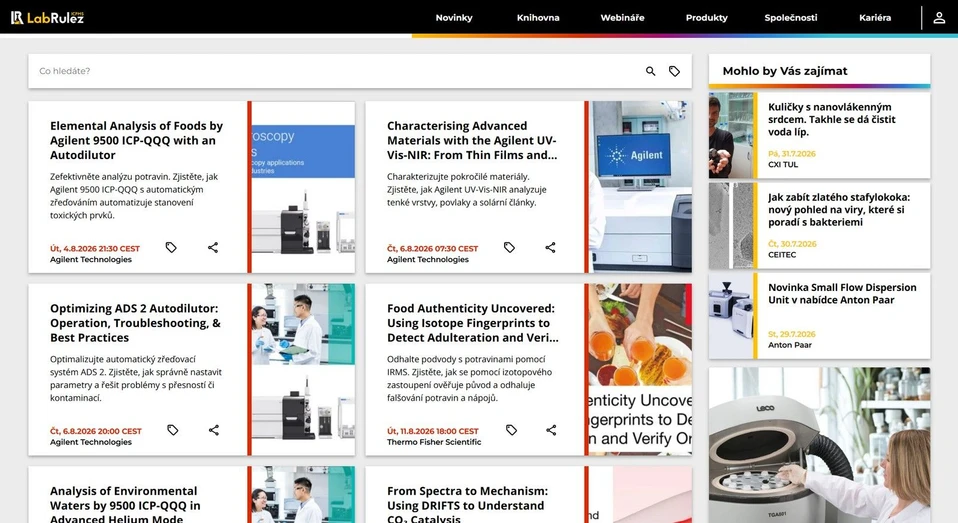
Task: Share the Optimizing ADS 2 Autodilutor webinar
Action: [x=214, y=430]
